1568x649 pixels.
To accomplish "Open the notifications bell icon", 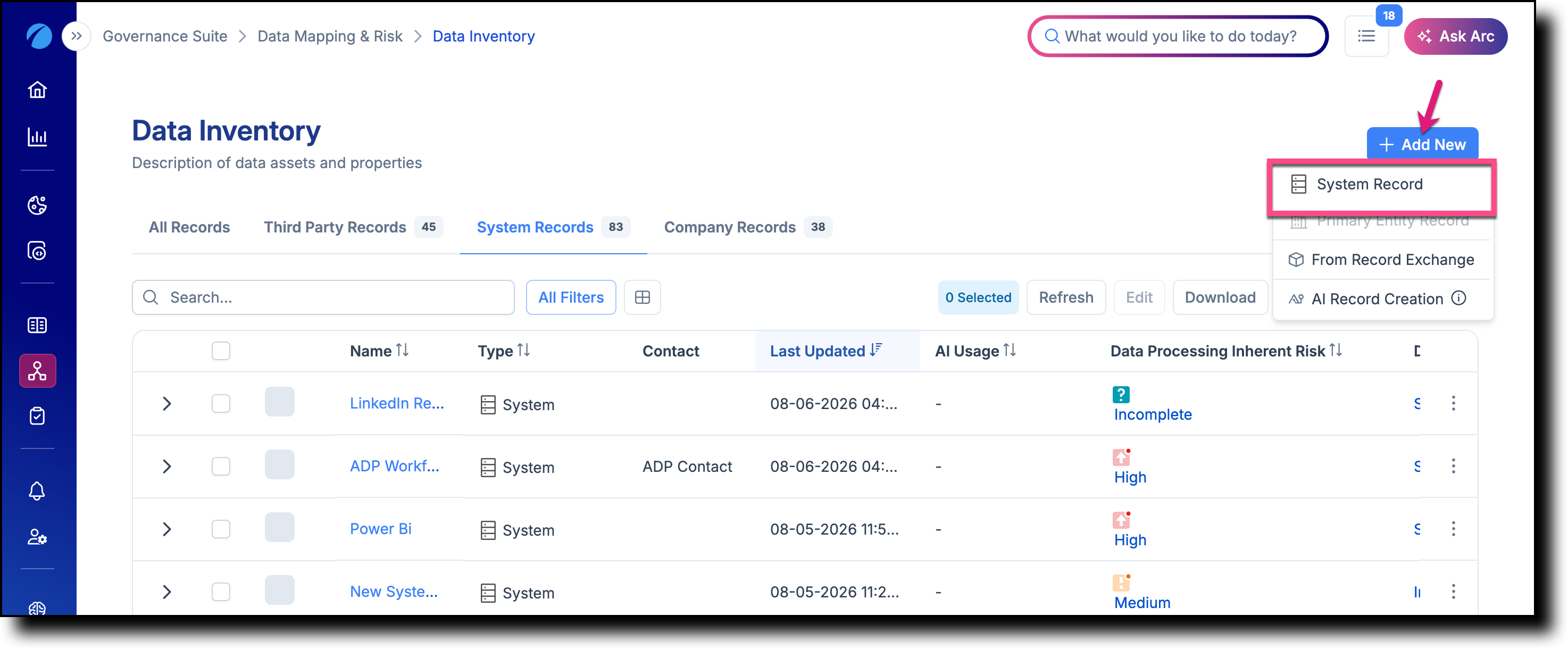I will [37, 490].
